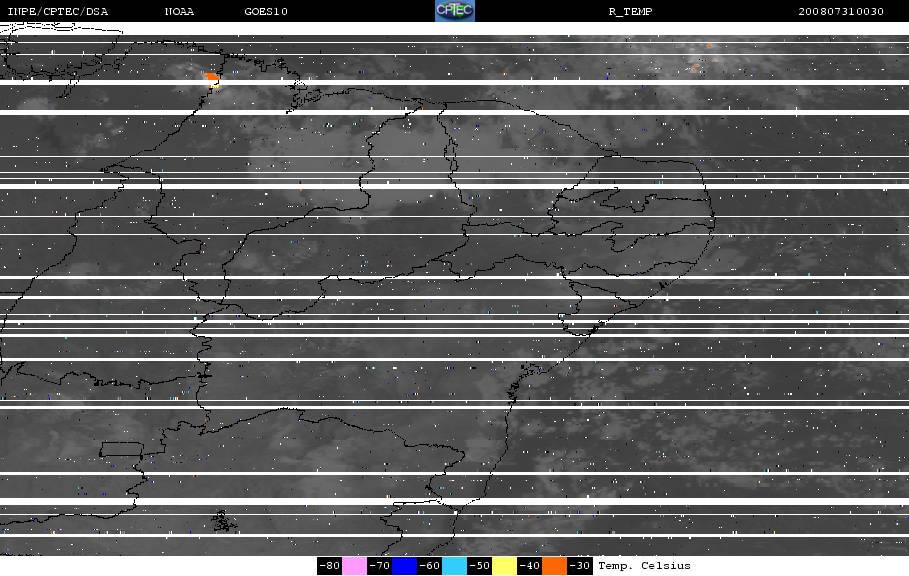Select the -40 legend value
Viewport: 909px width, 576px height.
coord(529,566)
